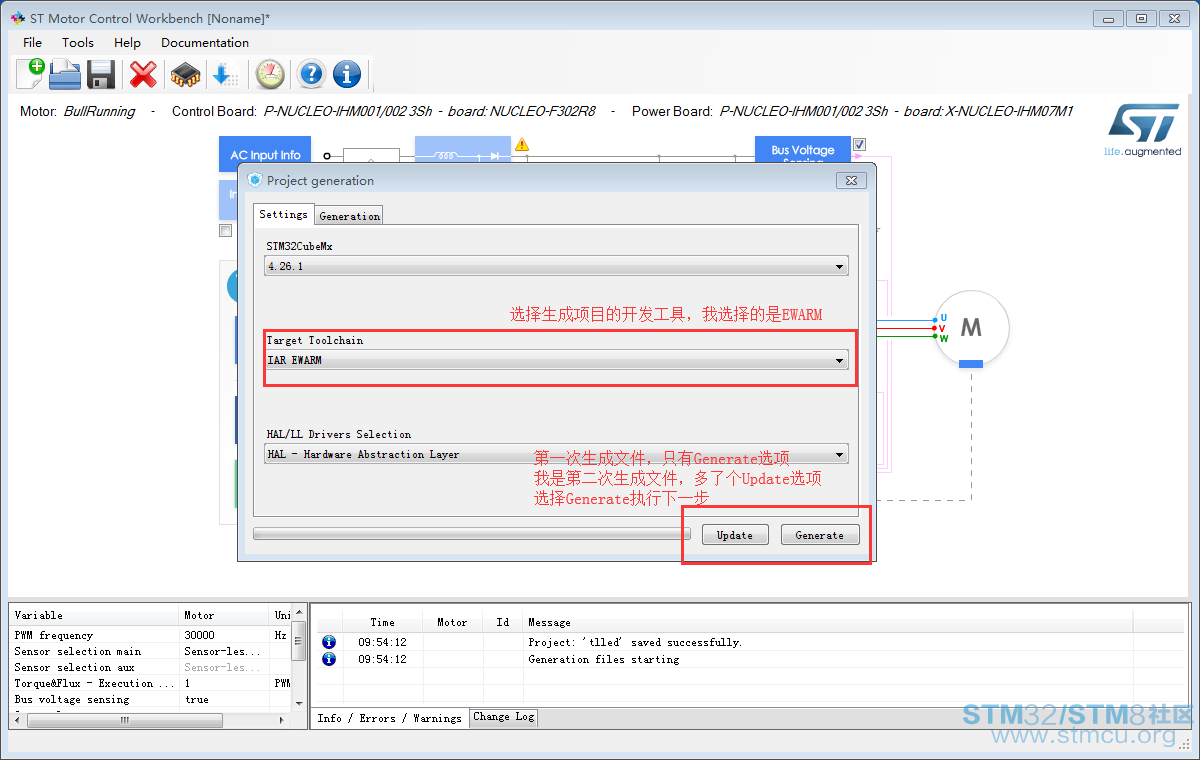The width and height of the screenshot is (1200, 760).
Task: Click info icon beside 'saved successfully' message
Action: (x=329, y=642)
